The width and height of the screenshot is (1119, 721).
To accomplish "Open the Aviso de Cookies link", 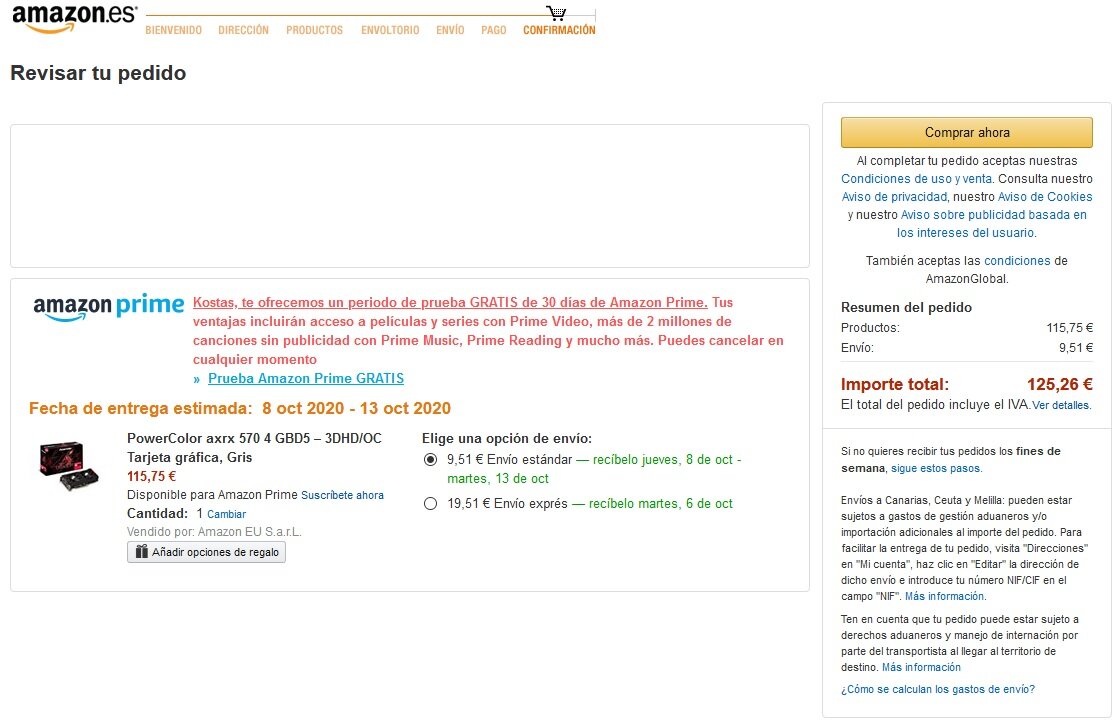I will [1045, 197].
